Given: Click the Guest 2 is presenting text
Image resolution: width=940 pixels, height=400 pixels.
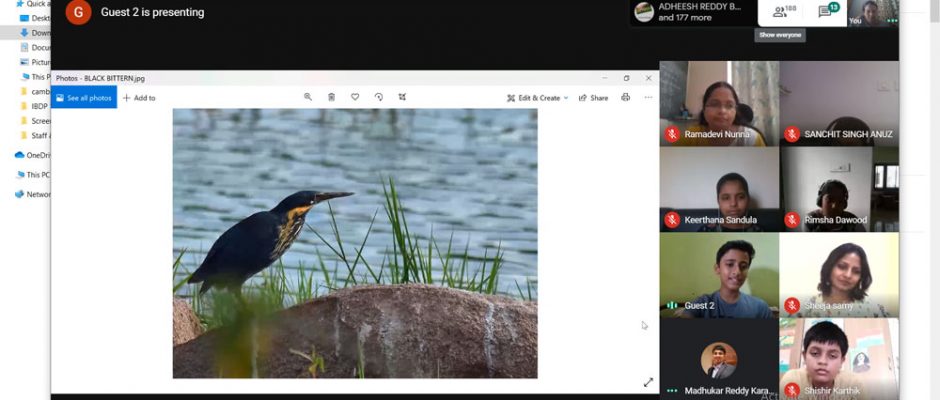Looking at the screenshot, I should (152, 12).
